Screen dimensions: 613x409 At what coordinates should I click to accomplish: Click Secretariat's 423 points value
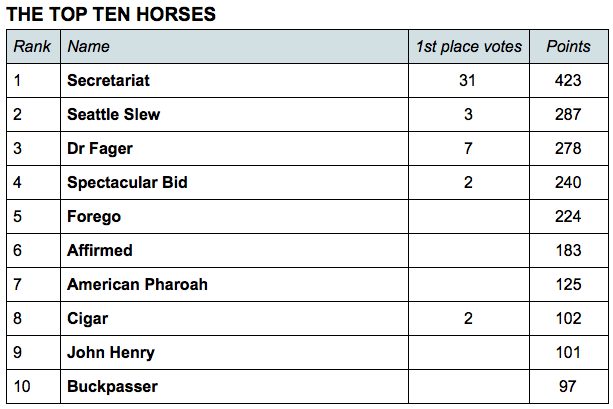point(568,81)
